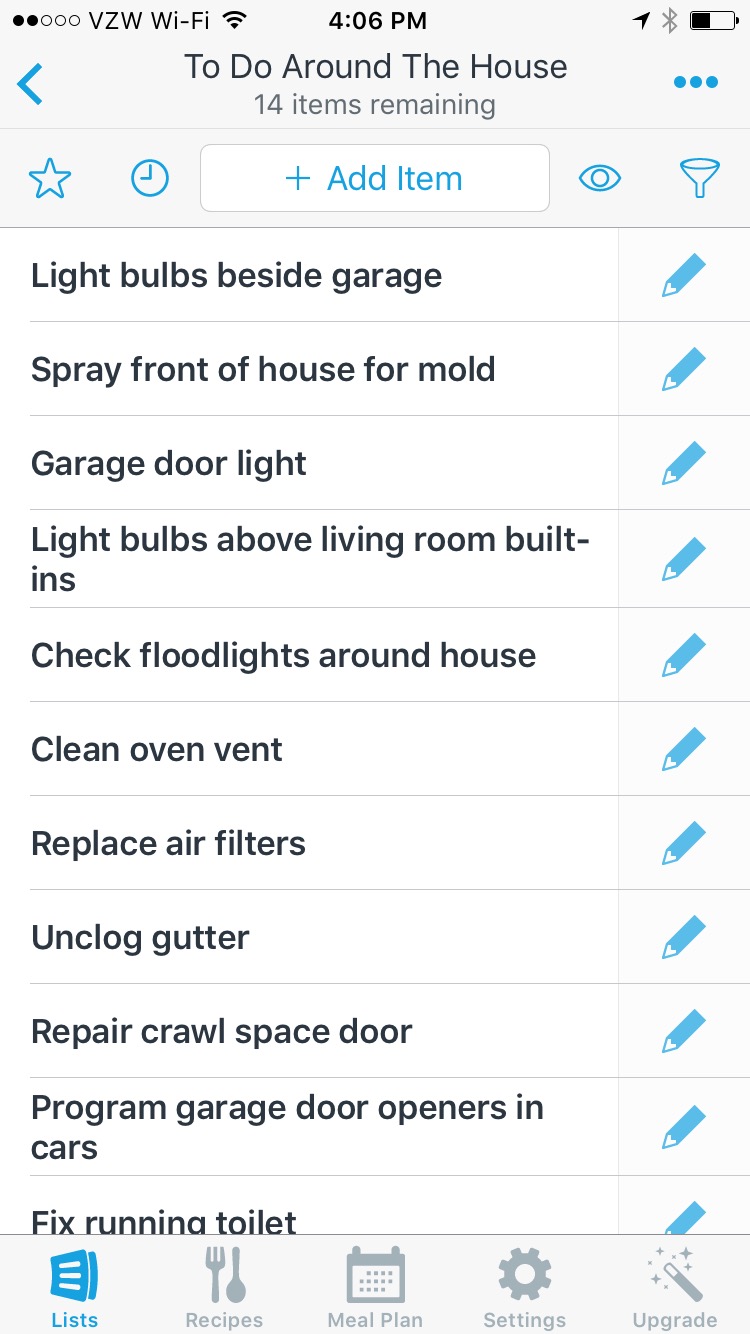The image size is (750, 1334).
Task: Click pencil icon next to Unclog gutter
Action: point(684,938)
